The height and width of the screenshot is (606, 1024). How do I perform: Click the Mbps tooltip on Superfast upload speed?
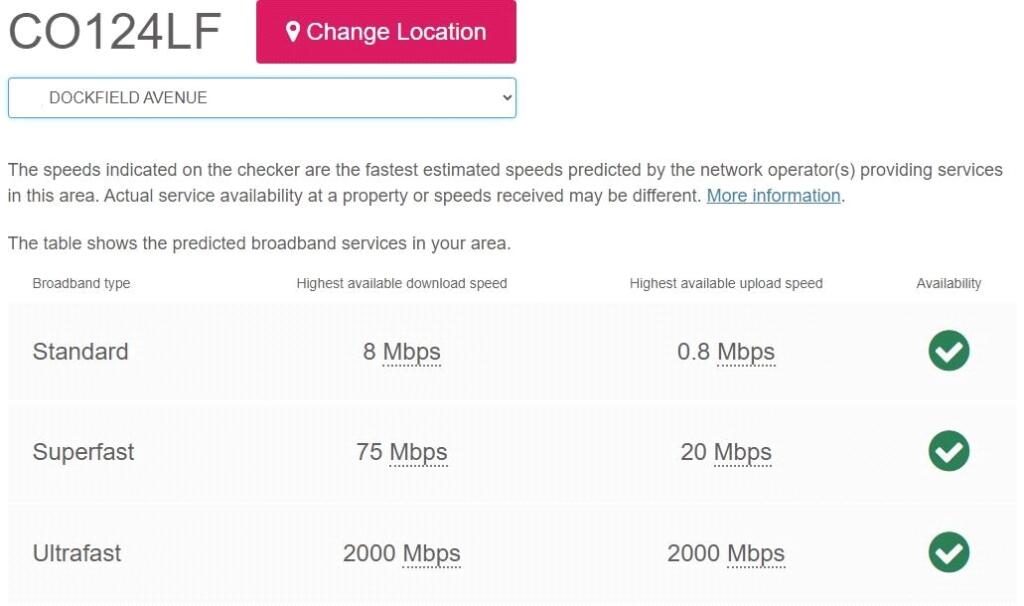click(x=745, y=452)
